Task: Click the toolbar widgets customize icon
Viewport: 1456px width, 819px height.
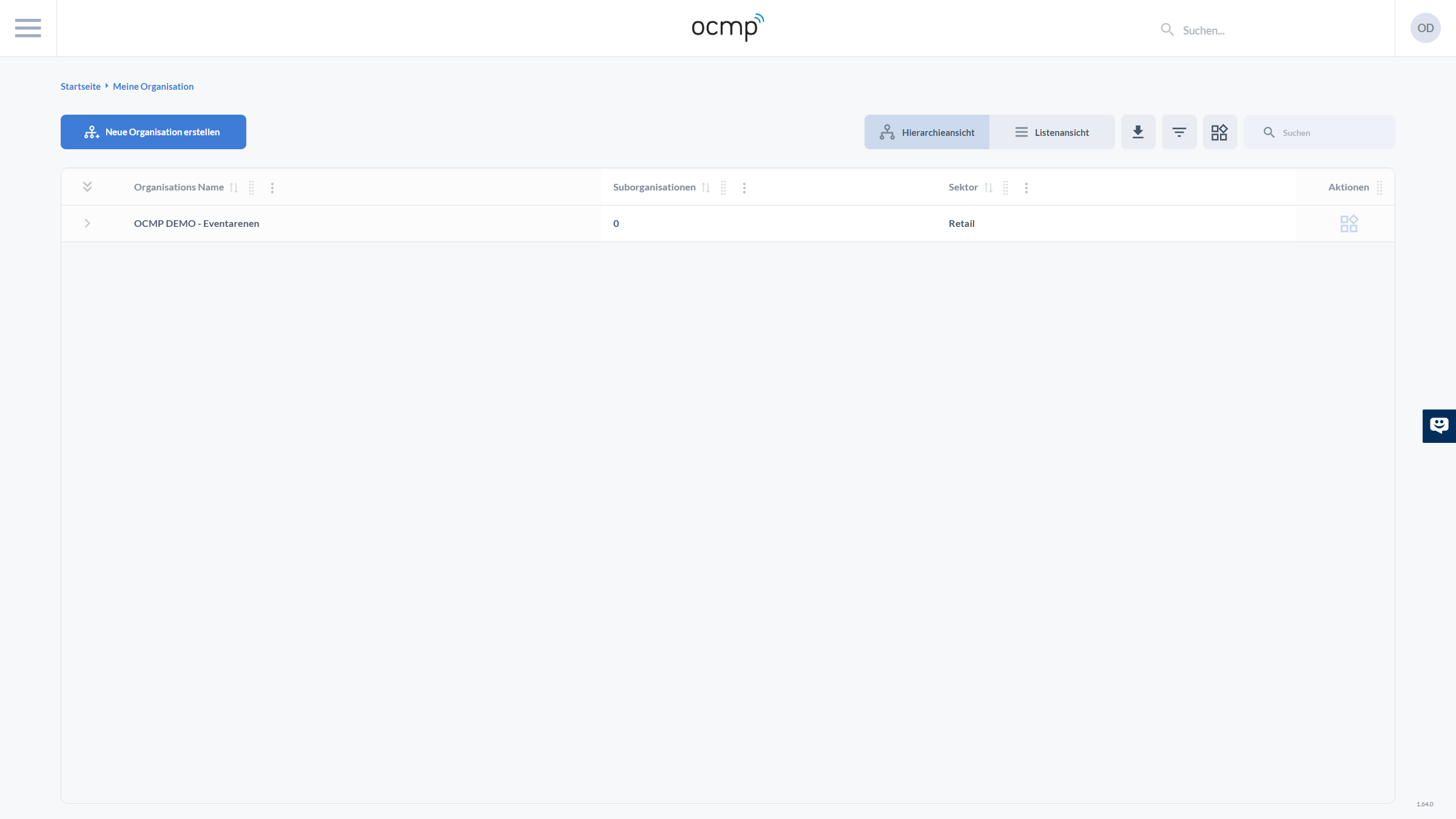Action: pos(1219,132)
